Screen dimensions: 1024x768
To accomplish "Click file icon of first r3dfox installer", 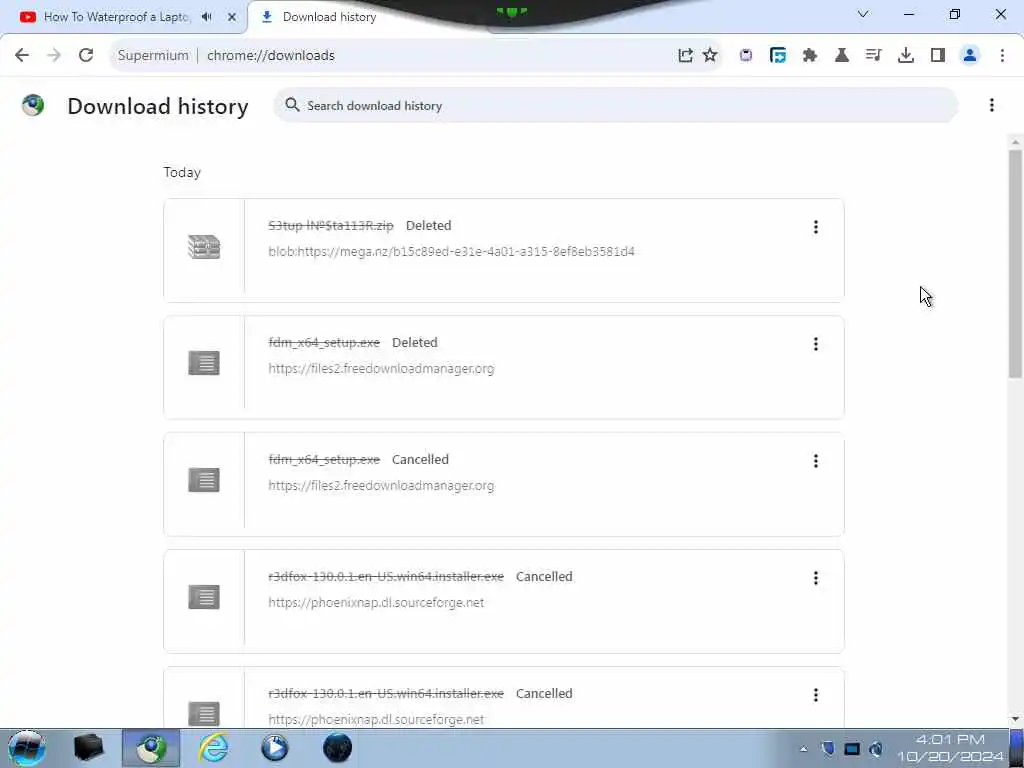I will click(x=204, y=597).
